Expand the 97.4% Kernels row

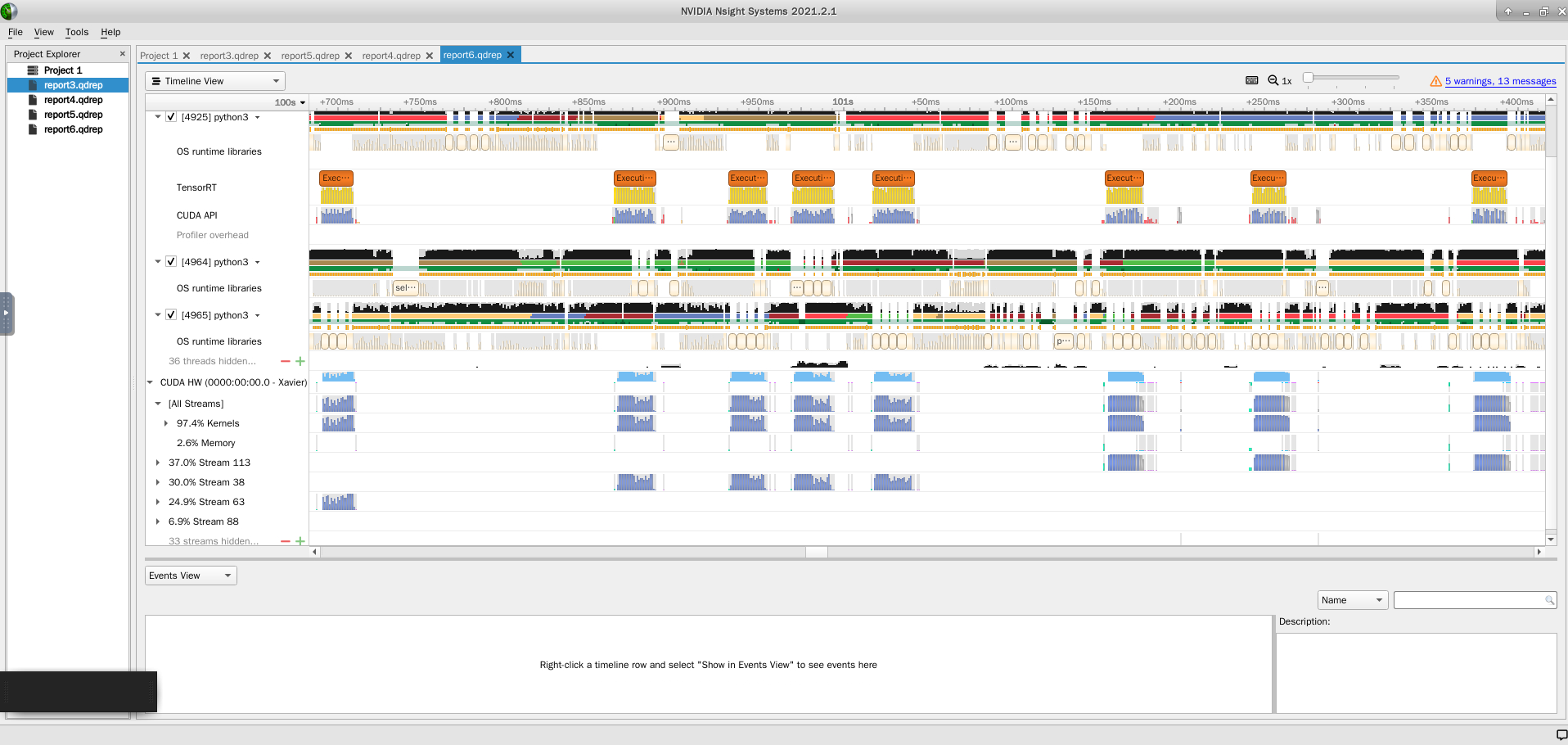coord(166,423)
